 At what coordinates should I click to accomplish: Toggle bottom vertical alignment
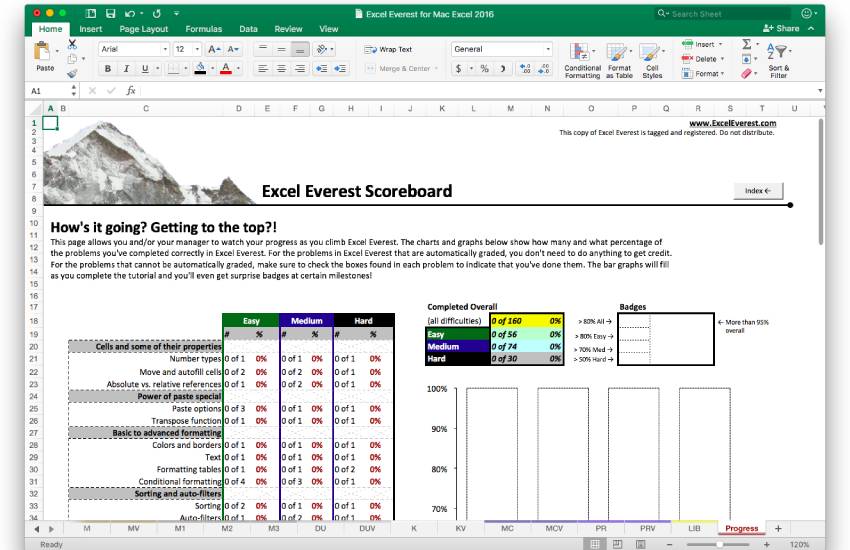tap(300, 49)
